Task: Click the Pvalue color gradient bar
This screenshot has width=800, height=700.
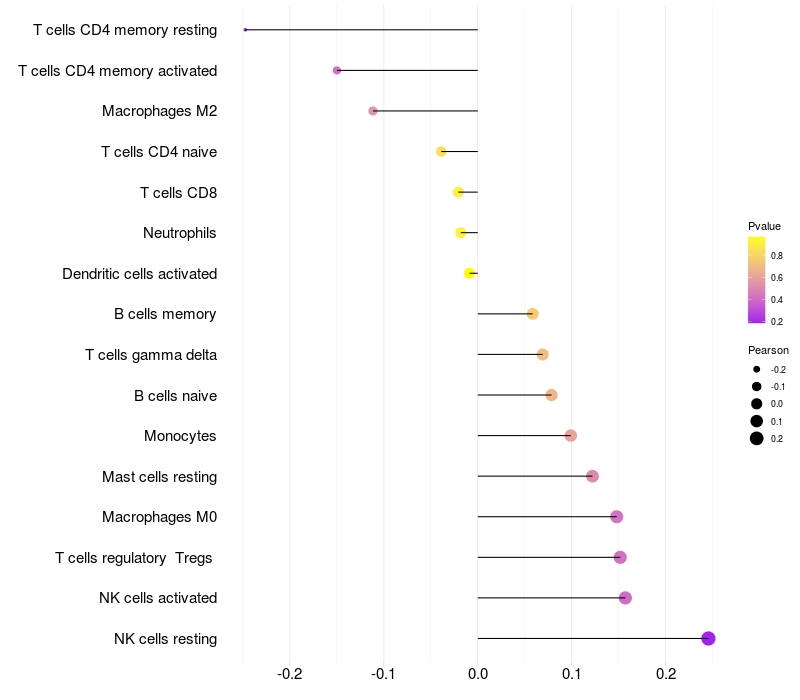Action: pos(757,281)
